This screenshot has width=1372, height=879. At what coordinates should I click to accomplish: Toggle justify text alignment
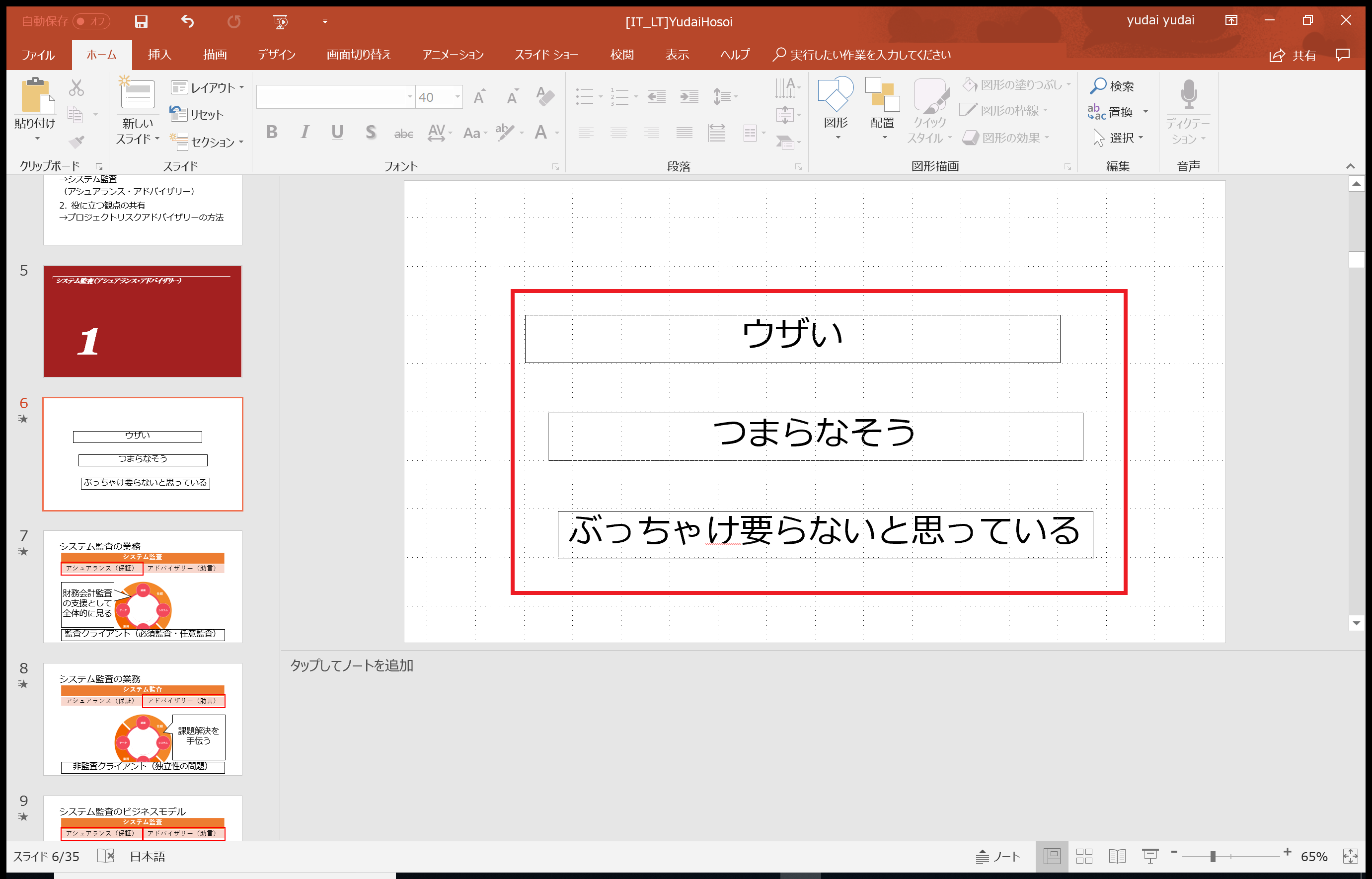point(684,133)
